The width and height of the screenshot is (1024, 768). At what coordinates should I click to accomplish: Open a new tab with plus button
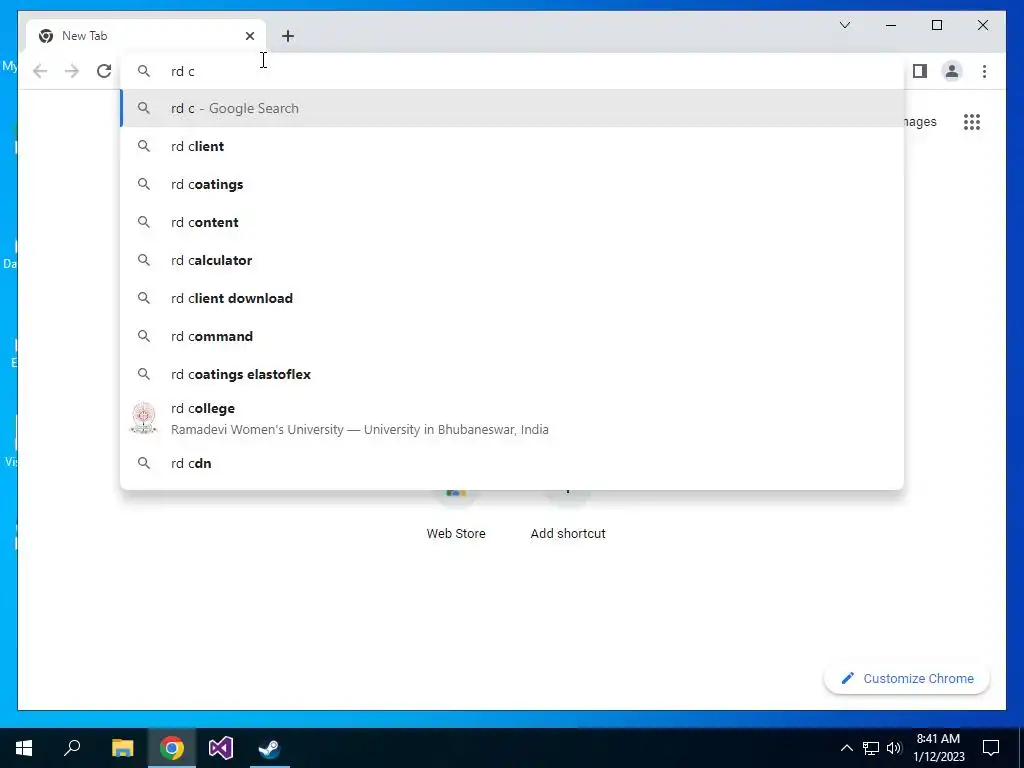[x=288, y=36]
